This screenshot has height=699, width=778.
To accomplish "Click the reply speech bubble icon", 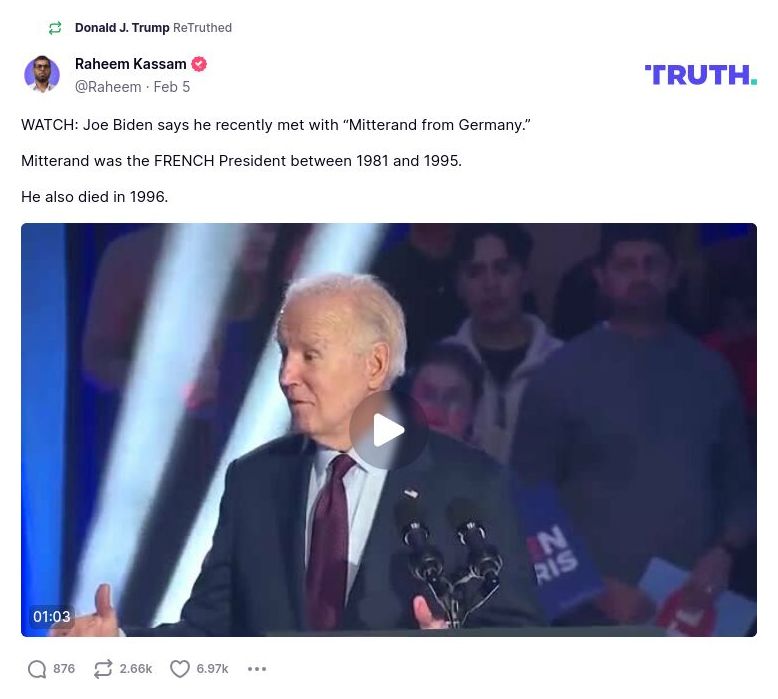I will (37, 669).
